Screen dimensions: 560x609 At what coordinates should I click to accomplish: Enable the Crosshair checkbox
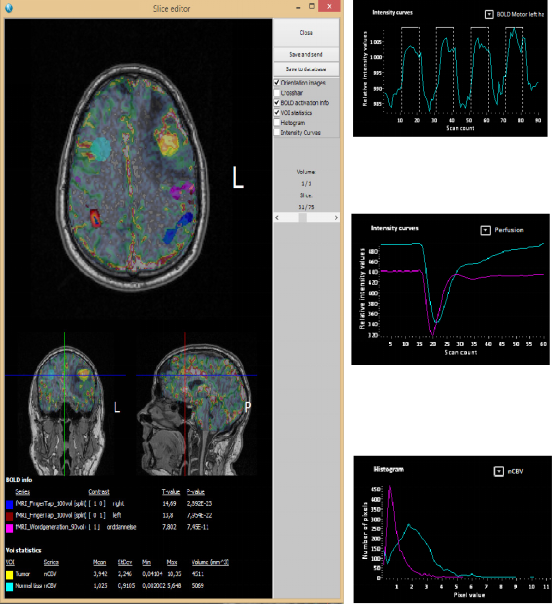(277, 93)
